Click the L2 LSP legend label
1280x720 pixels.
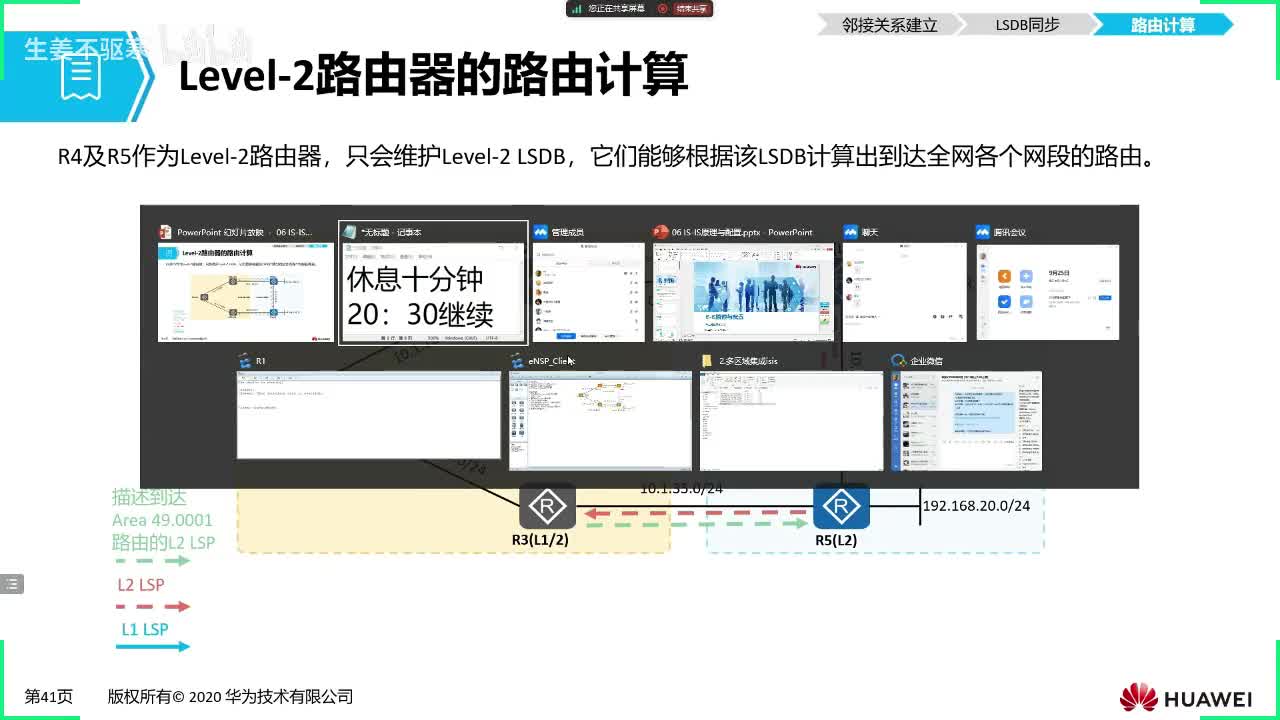click(141, 584)
